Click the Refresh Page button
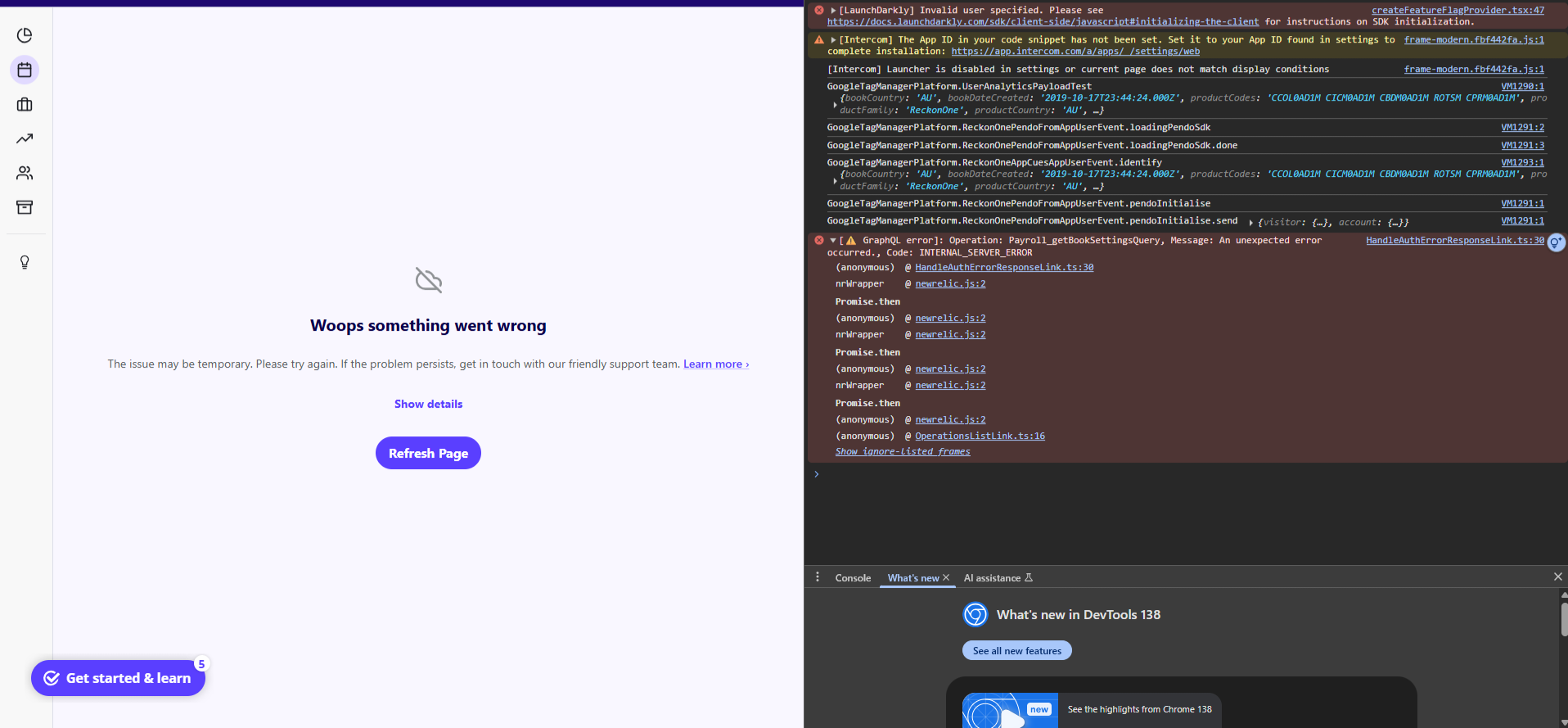The width and height of the screenshot is (1568, 728). tap(428, 453)
